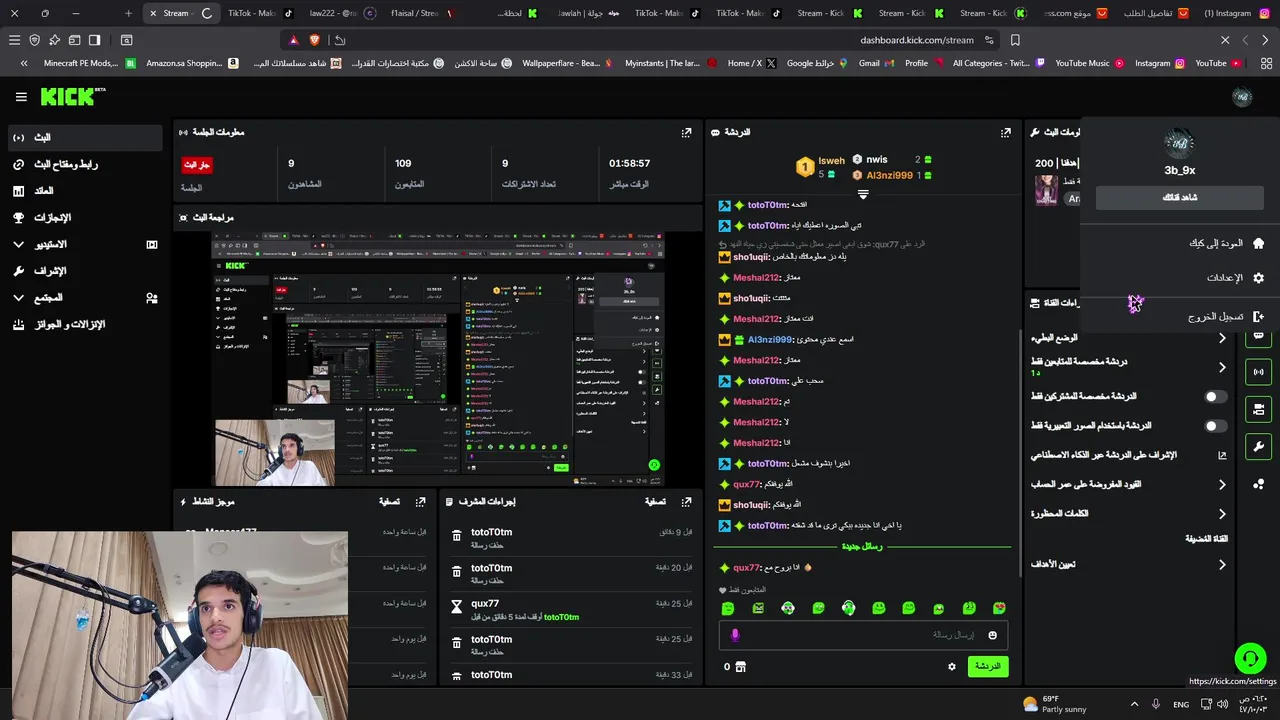Click the purple microphone icon in message box

point(735,635)
